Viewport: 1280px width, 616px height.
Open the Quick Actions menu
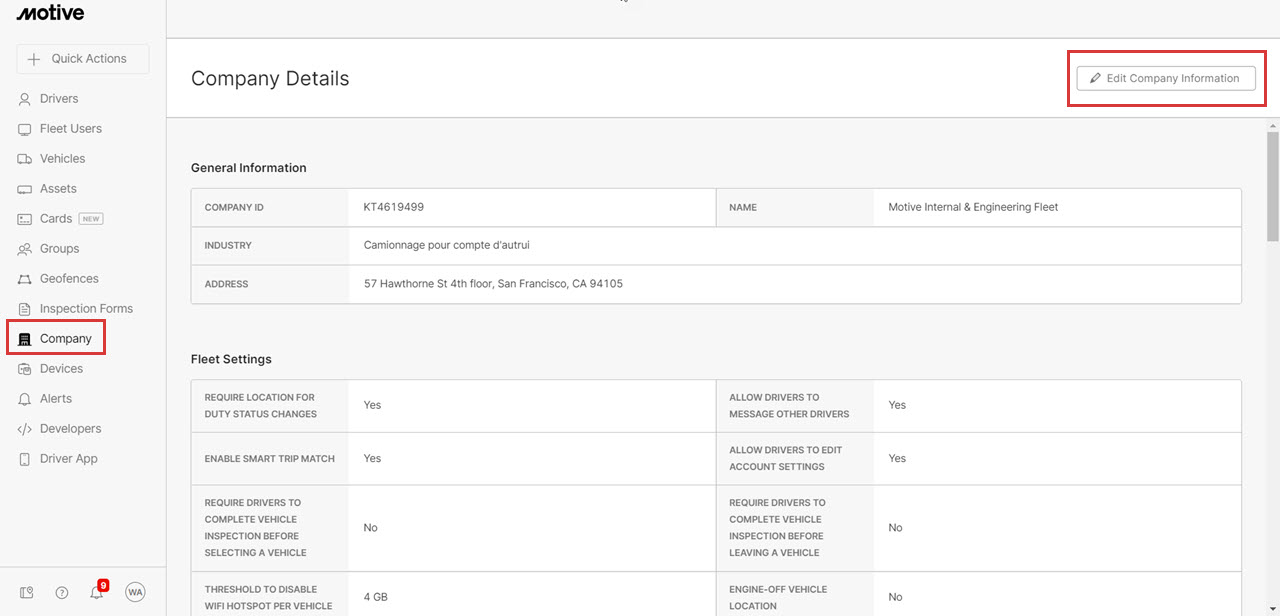tap(82, 59)
